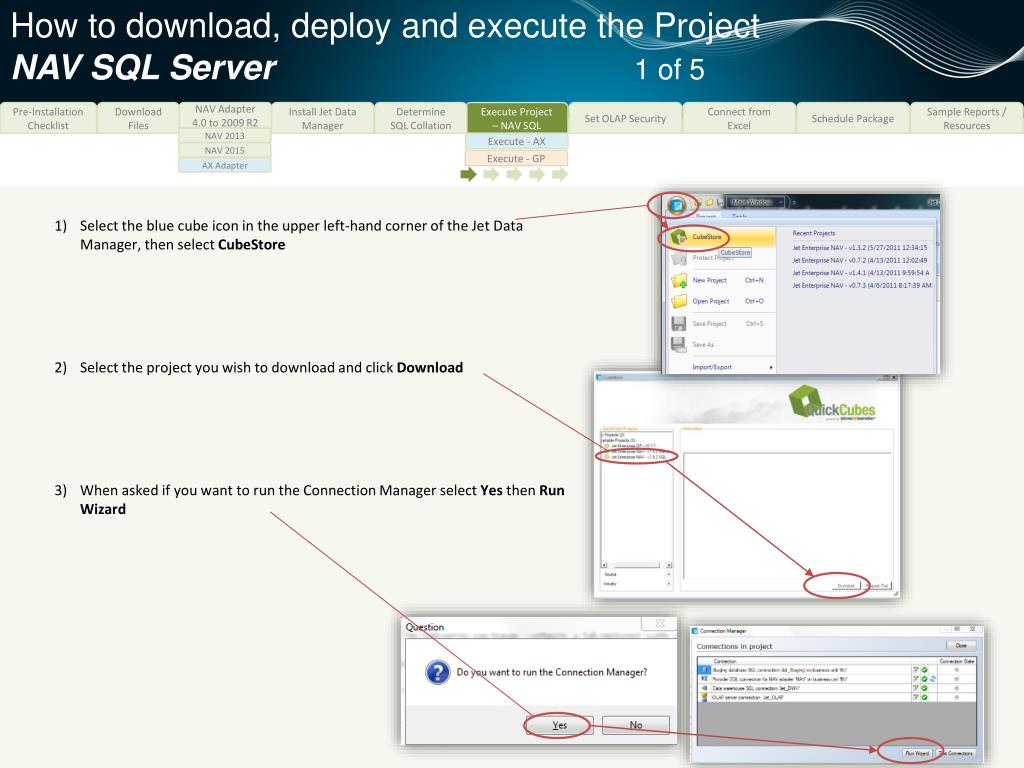Open the Determine SQL Collation tab
This screenshot has height=768, width=1024.
[x=421, y=118]
